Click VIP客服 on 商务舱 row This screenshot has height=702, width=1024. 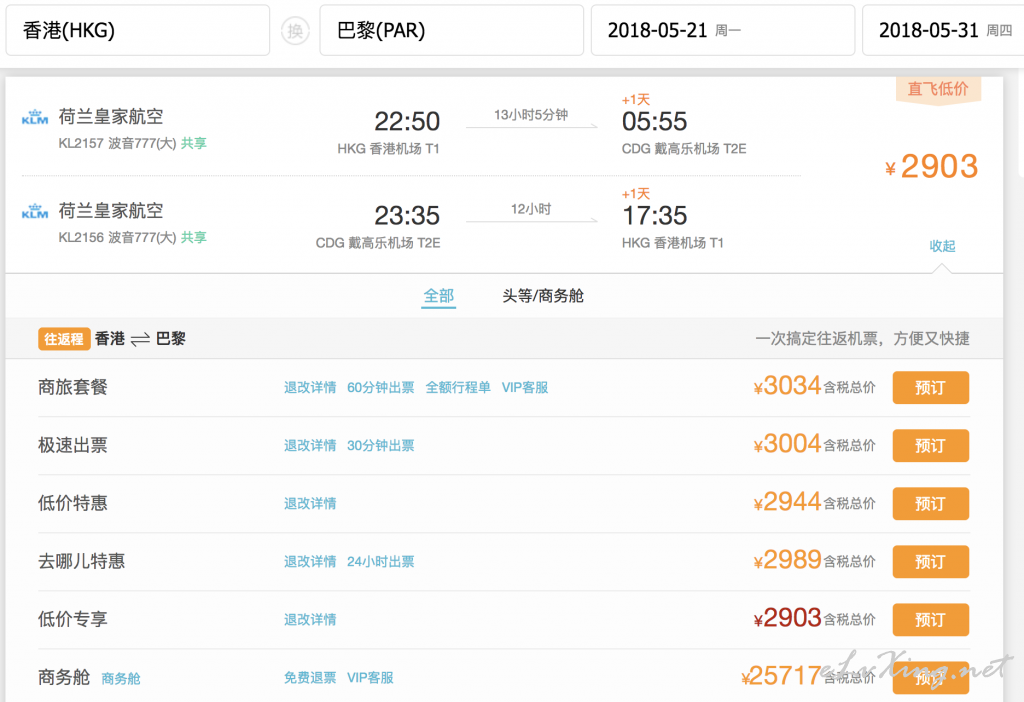(x=370, y=678)
